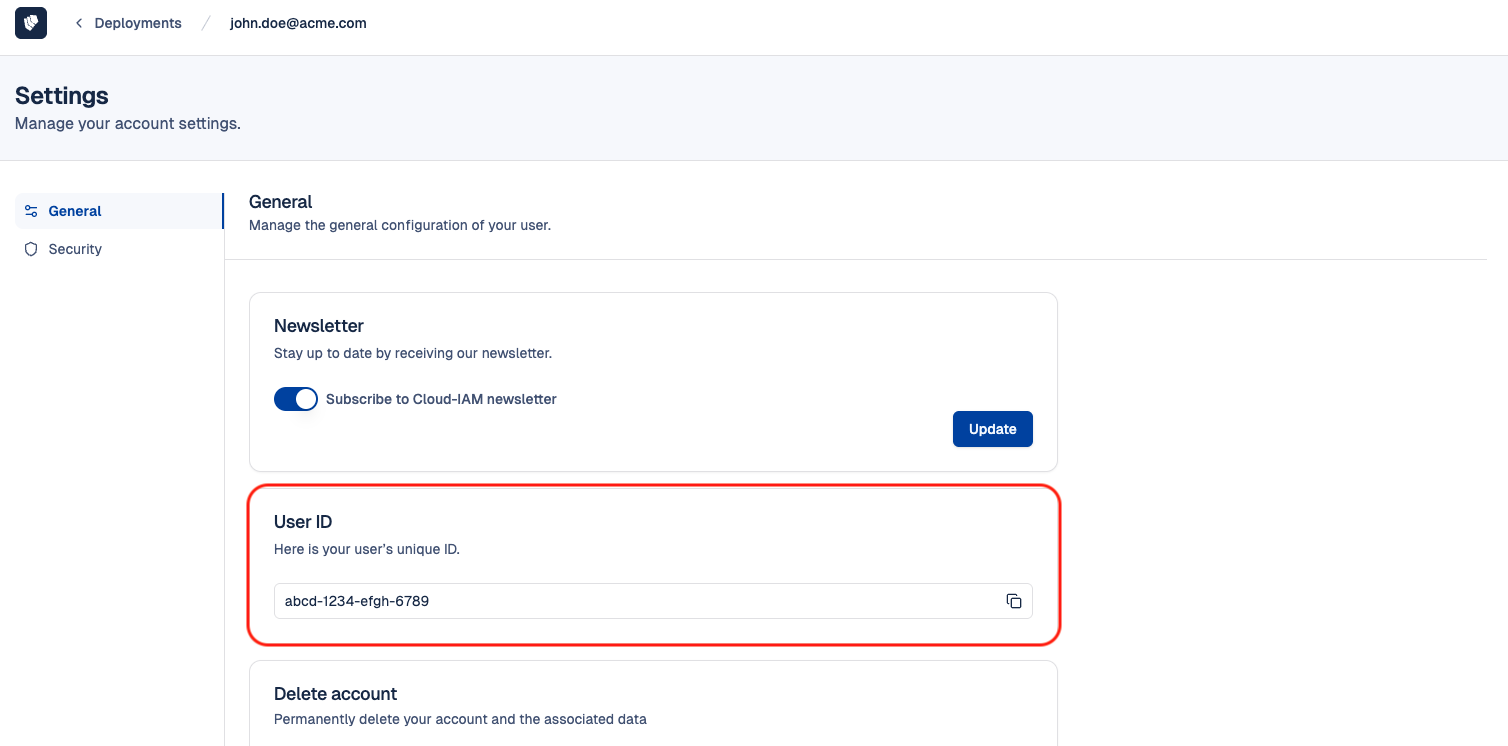Viewport: 1508px width, 746px height.
Task: Click 'Subscribe to Cloud-IAM newsletter' label
Action: (x=441, y=399)
